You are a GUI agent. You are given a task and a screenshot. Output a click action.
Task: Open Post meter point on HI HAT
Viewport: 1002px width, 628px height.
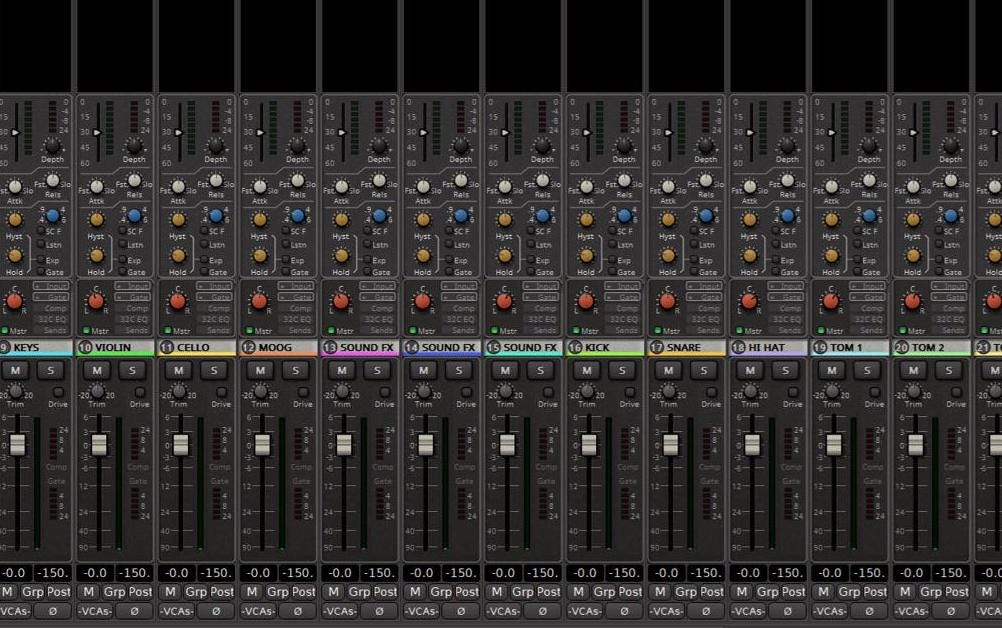pyautogui.click(x=794, y=592)
